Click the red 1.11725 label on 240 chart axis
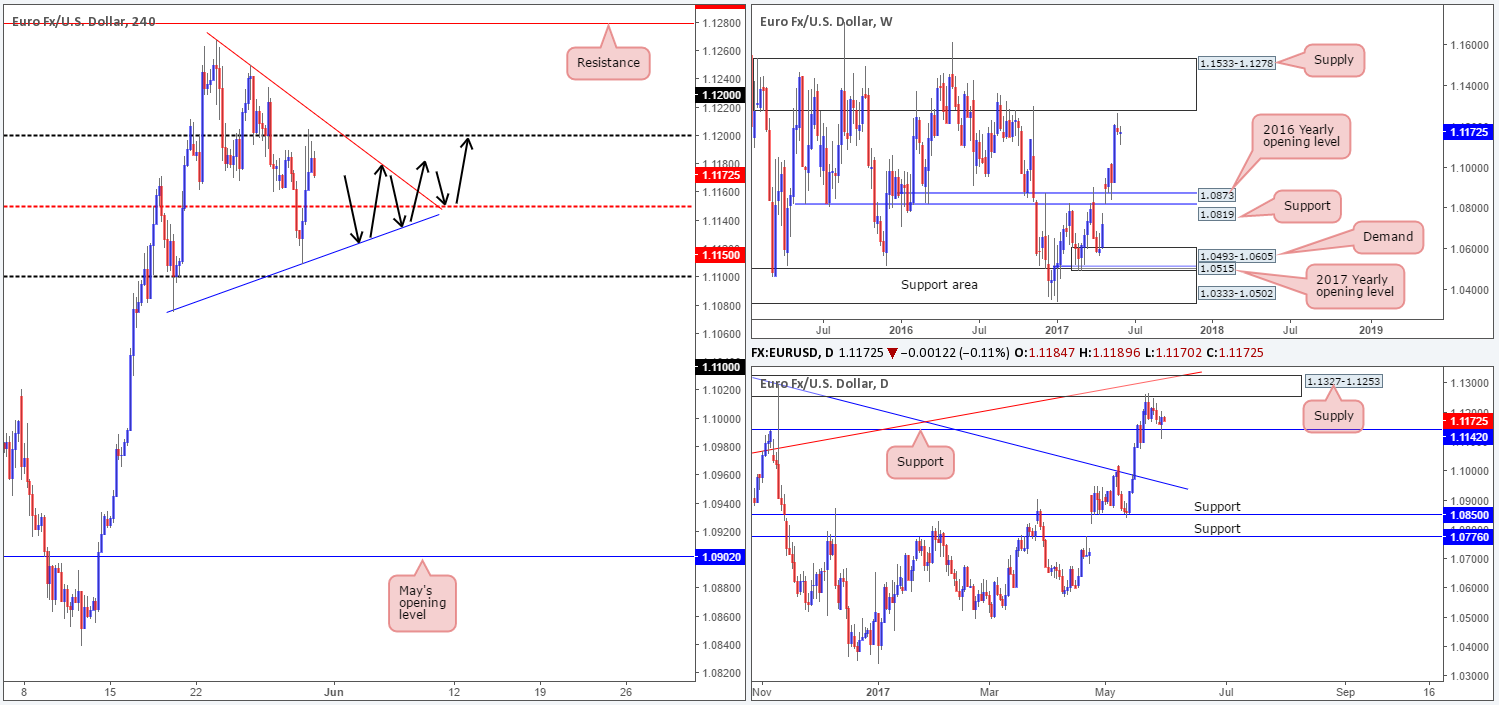 click(x=721, y=175)
